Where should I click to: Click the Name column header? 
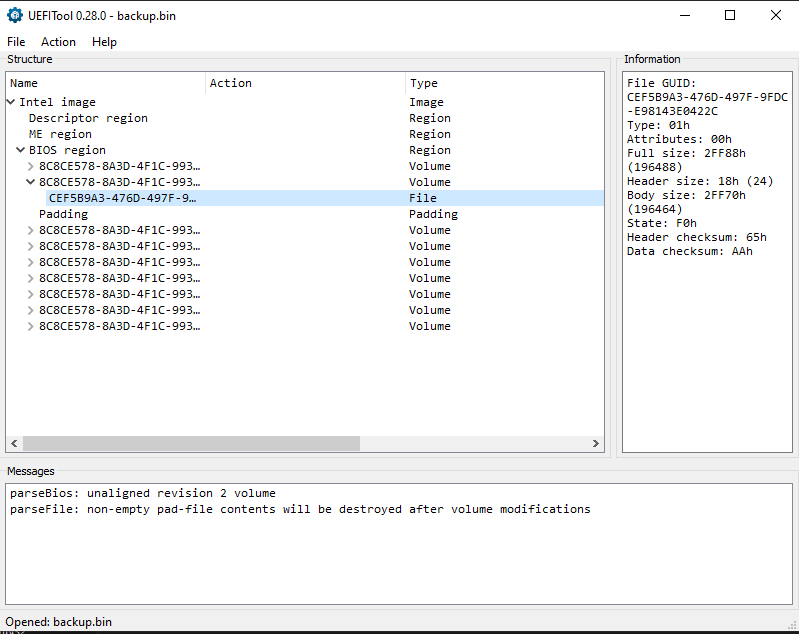(x=106, y=83)
